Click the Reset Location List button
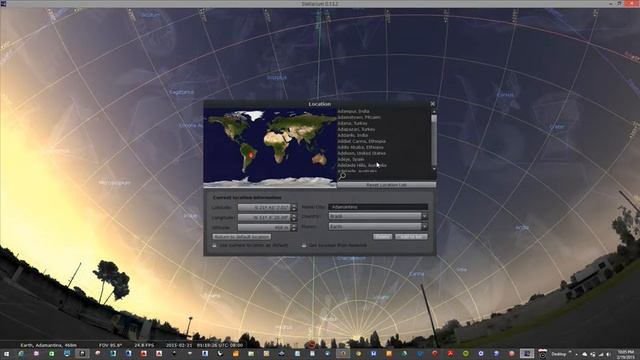 tap(387, 185)
